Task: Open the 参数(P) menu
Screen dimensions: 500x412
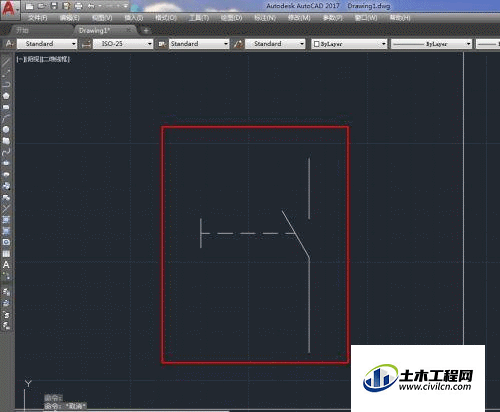Action: click(332, 18)
